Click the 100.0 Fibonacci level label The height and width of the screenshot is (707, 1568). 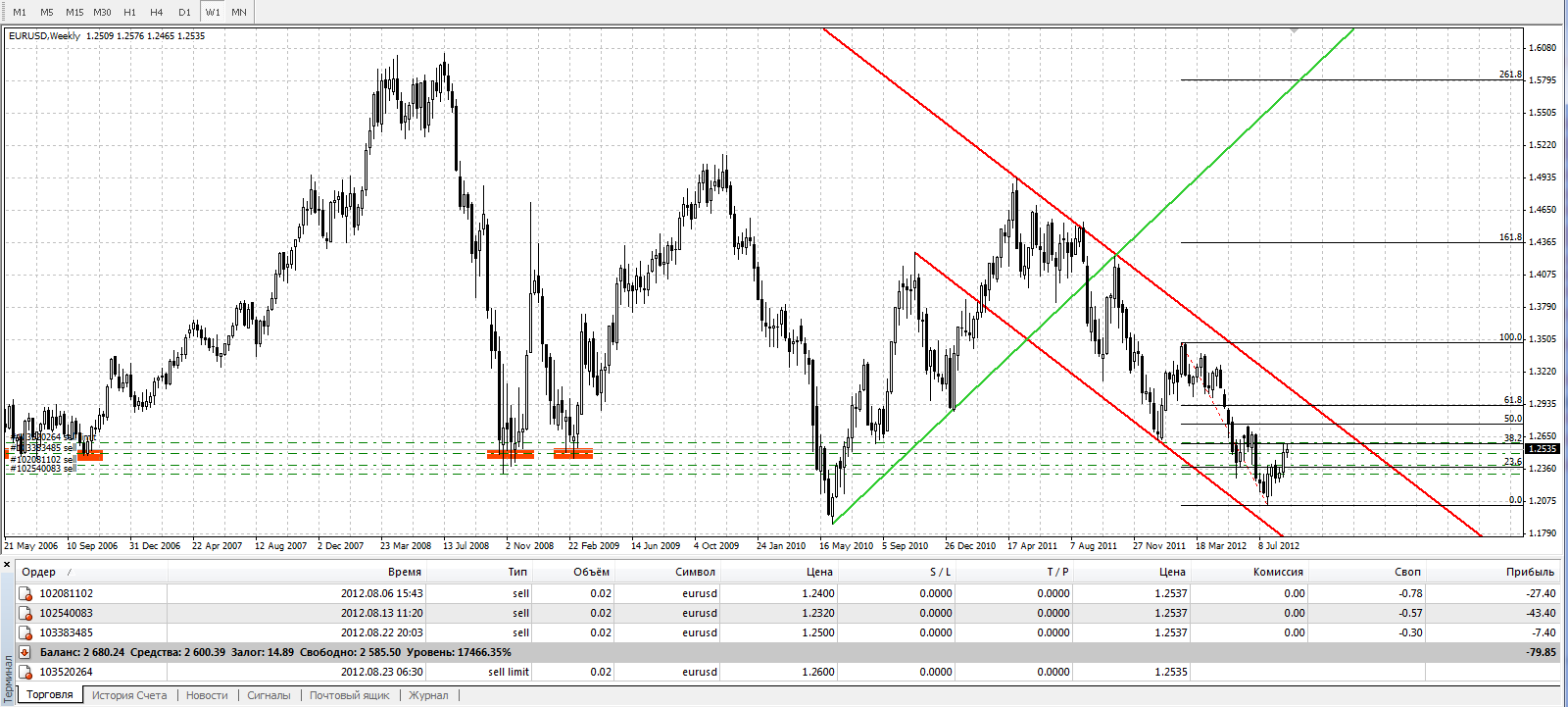[x=1510, y=336]
